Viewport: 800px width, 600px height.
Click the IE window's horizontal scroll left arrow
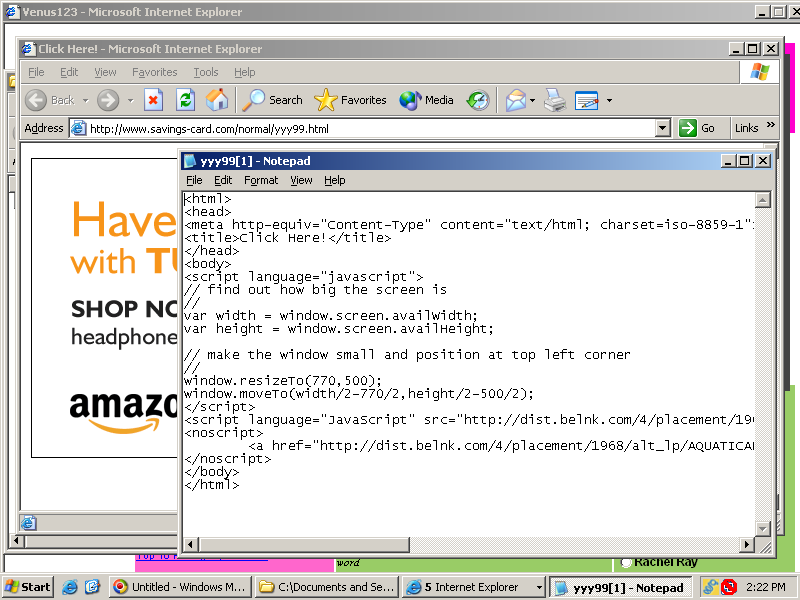[x=16, y=540]
